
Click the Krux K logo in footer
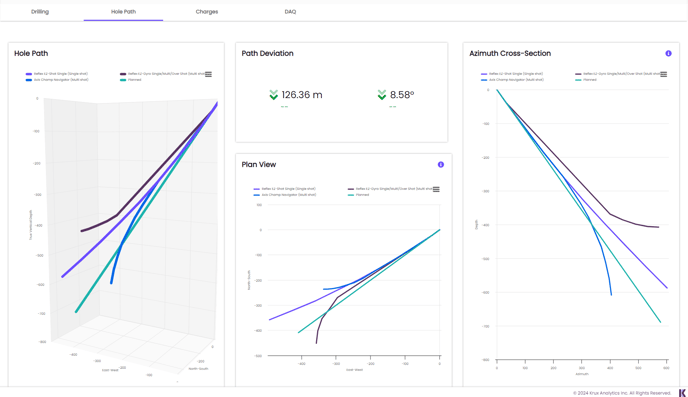682,393
